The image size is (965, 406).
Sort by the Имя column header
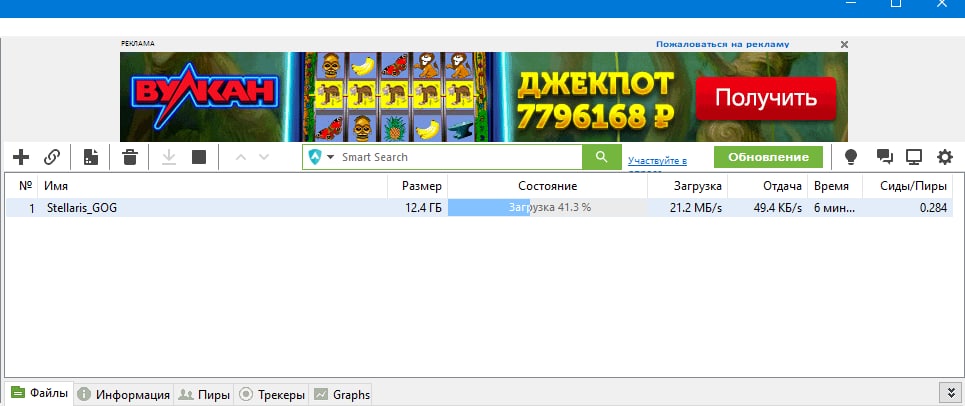click(212, 186)
